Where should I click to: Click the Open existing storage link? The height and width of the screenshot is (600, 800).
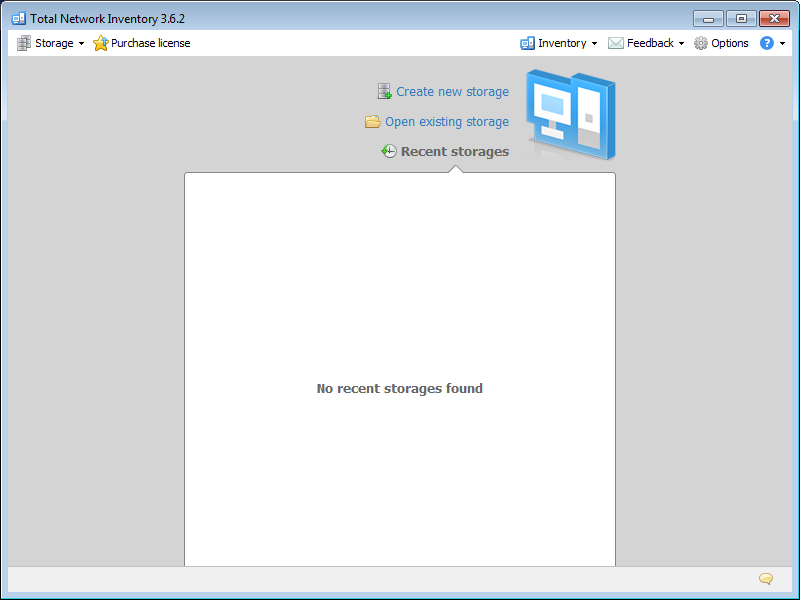point(445,121)
